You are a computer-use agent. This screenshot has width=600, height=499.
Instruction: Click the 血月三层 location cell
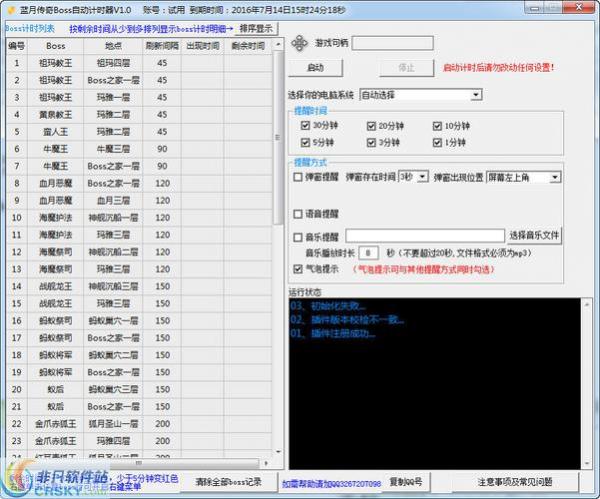113,201
